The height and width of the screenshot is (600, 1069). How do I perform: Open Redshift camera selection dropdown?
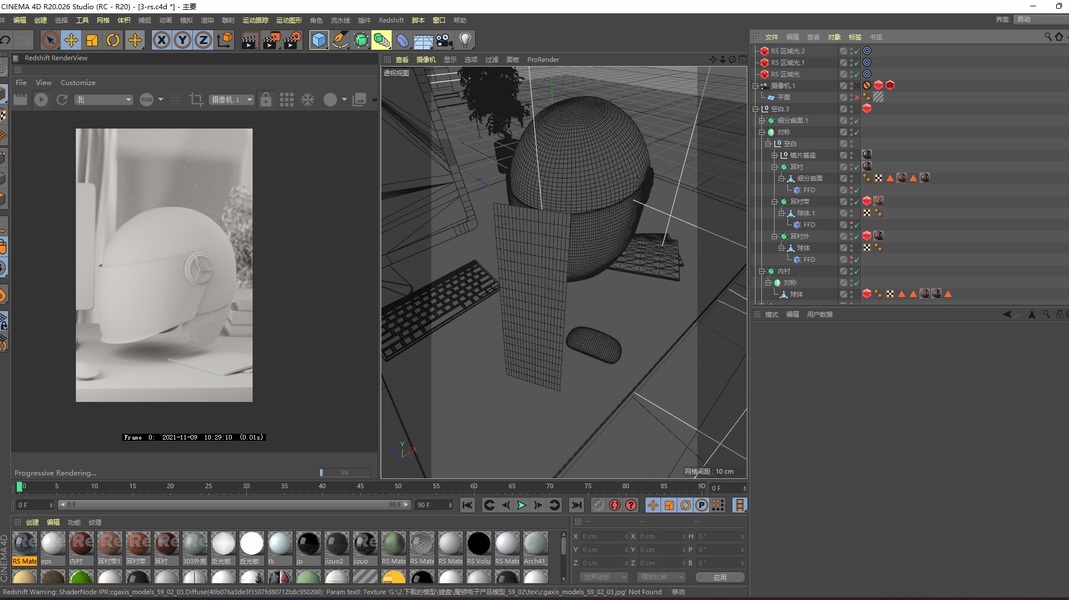(x=231, y=100)
